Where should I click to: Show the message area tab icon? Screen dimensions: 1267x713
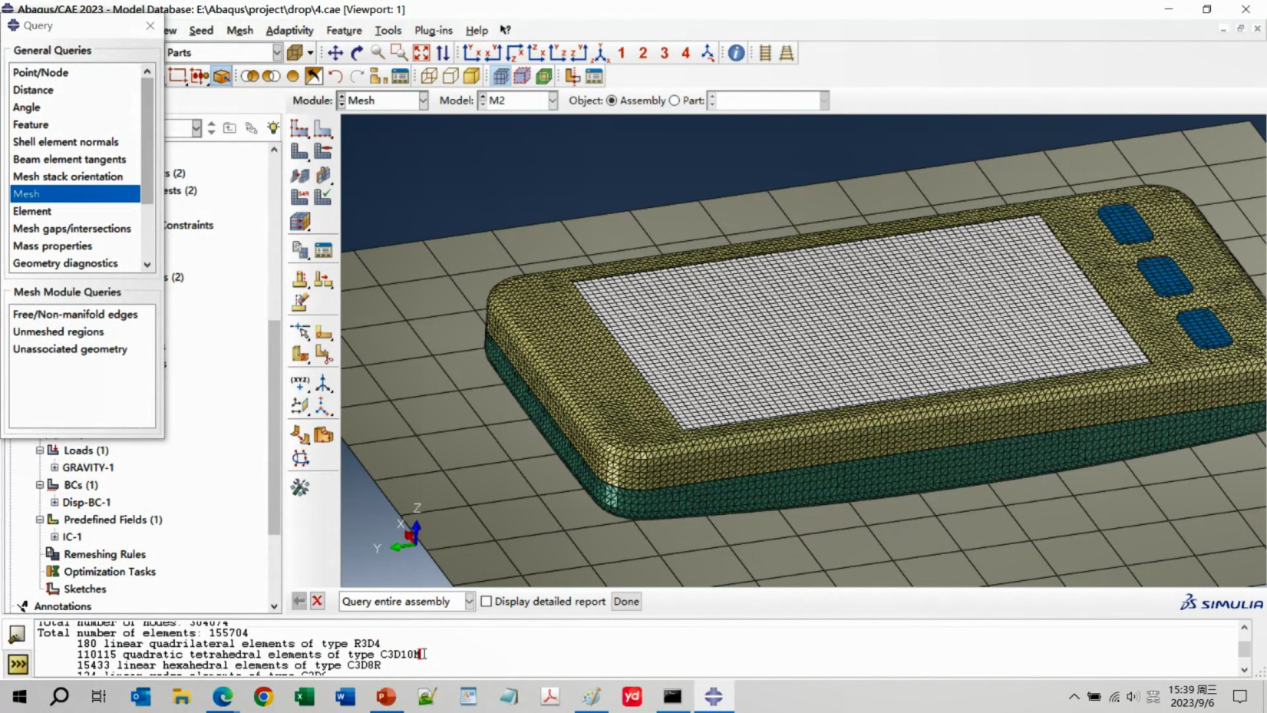pos(18,634)
